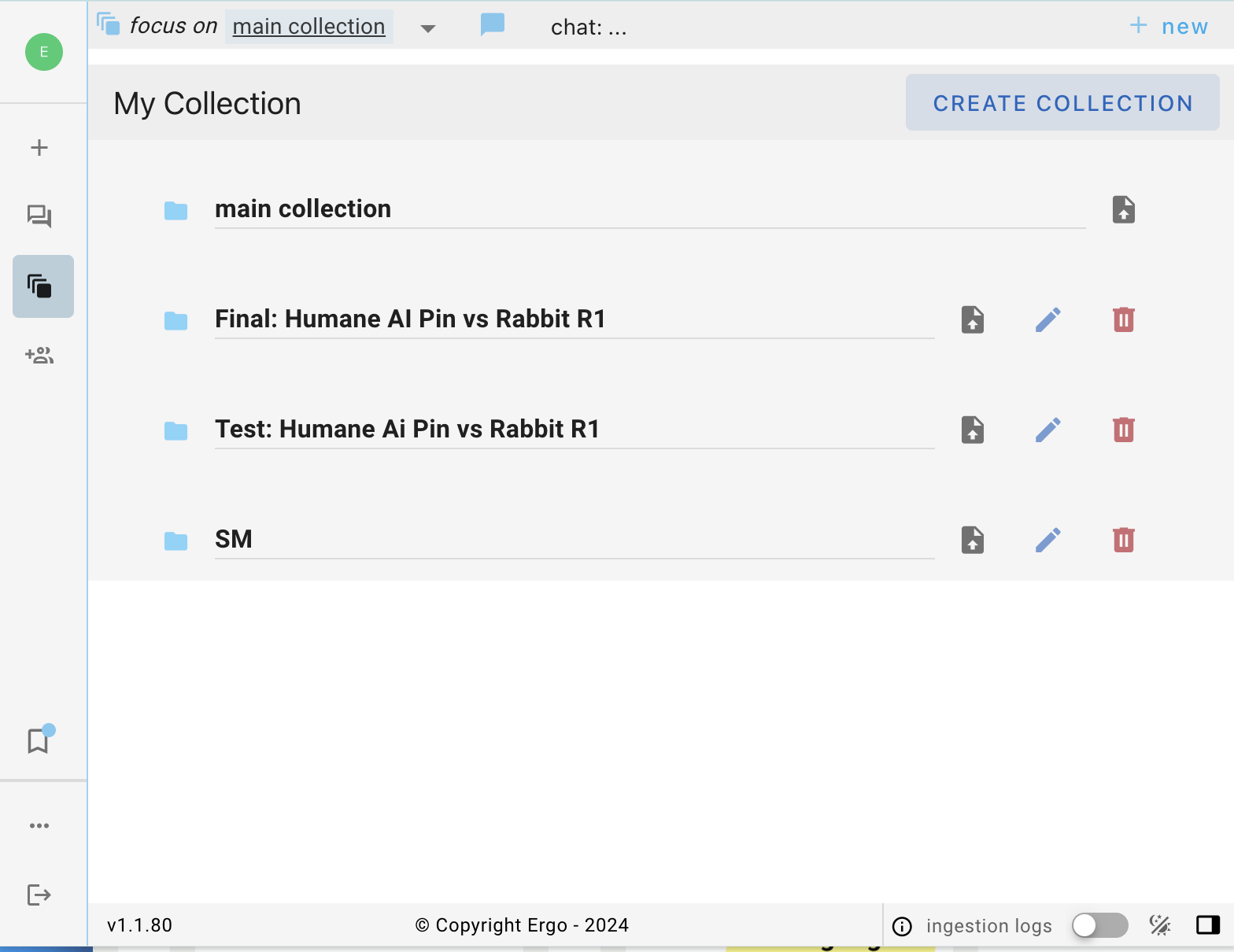Toggle the side panel layout icon in the footer

coord(1208,925)
